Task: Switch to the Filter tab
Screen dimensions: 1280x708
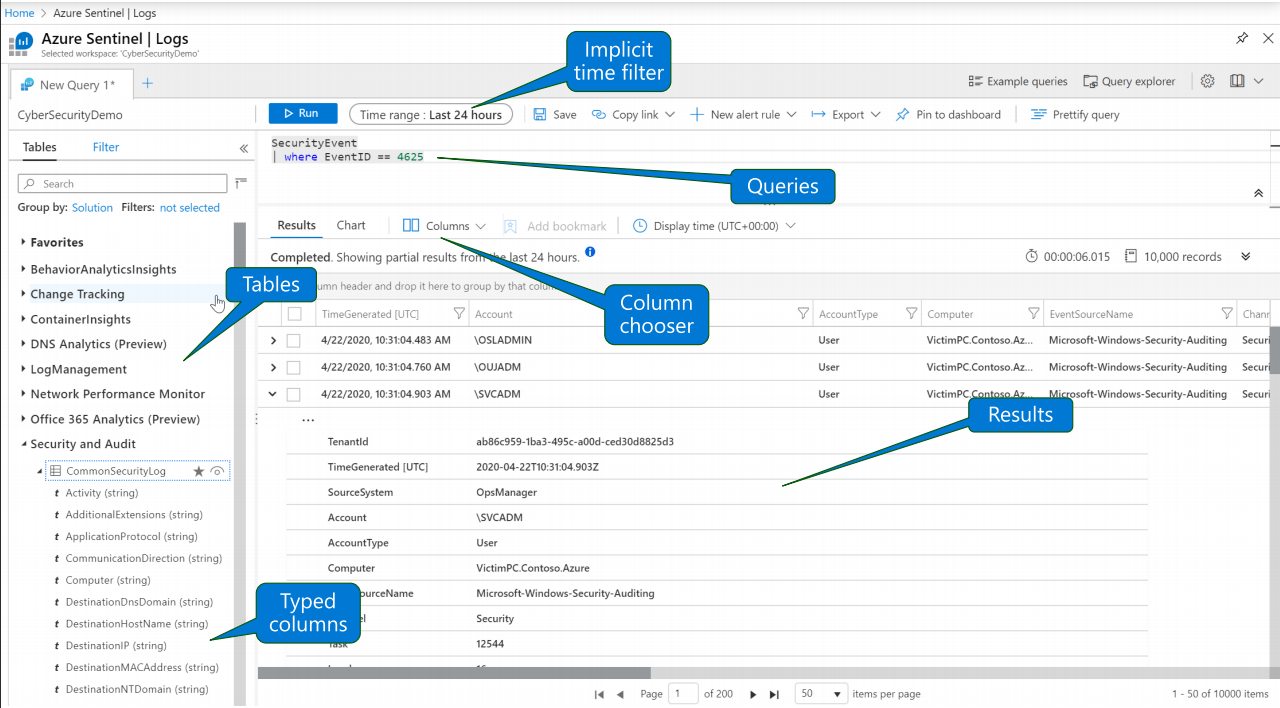Action: (106, 147)
